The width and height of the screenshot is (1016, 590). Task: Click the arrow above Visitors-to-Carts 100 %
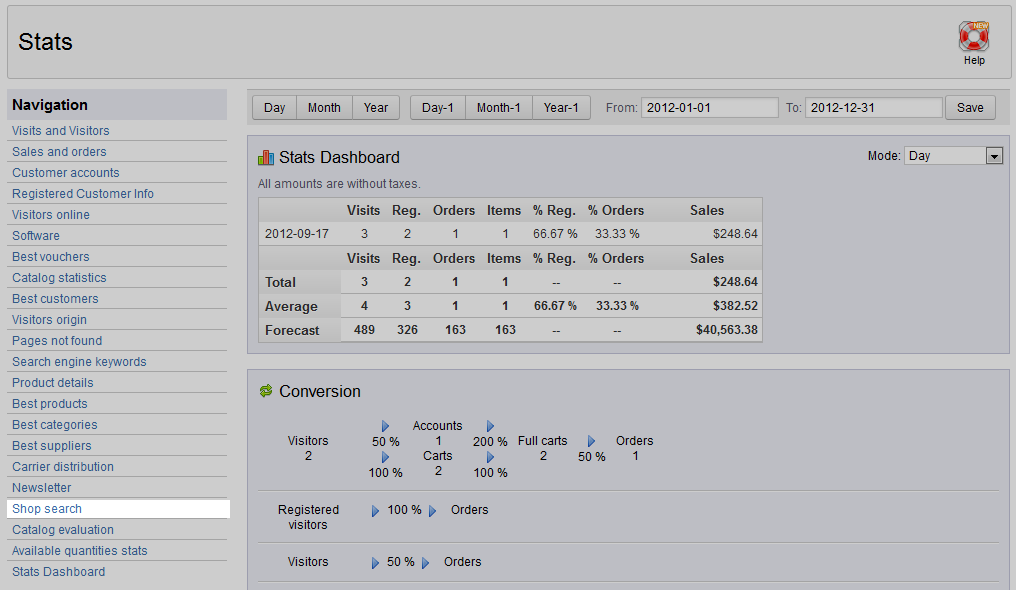[386, 457]
